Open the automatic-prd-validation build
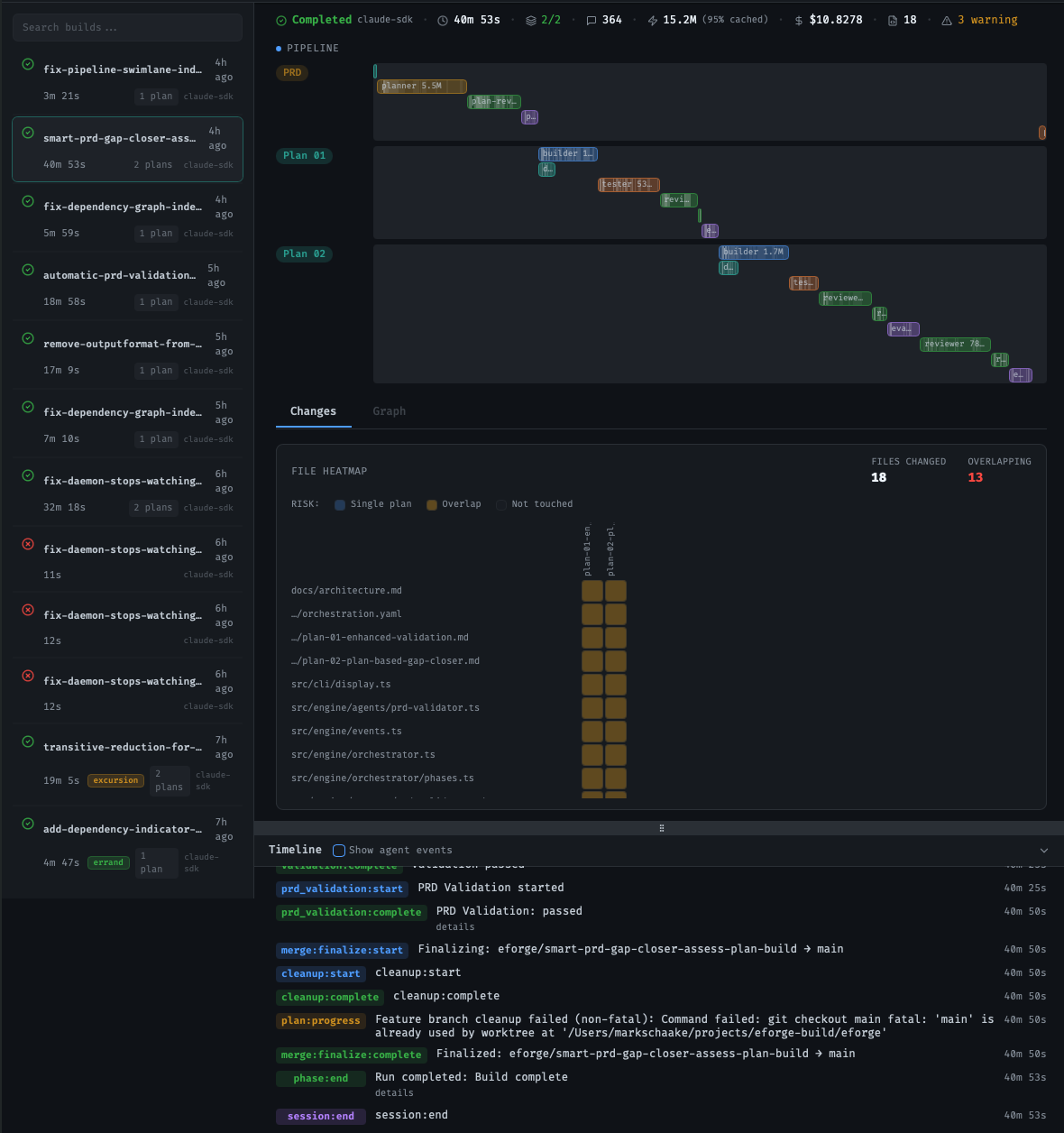Image resolution: width=1064 pixels, height=1133 pixels. pyautogui.click(x=127, y=286)
